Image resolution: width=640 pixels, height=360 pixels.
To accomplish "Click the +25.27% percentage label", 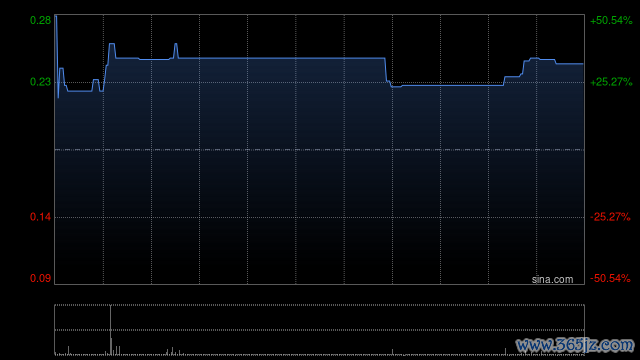I will 611,82.
